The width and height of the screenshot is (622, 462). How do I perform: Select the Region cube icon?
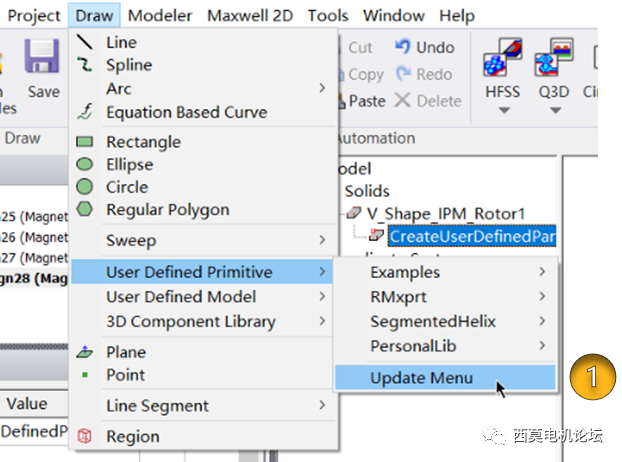point(86,436)
